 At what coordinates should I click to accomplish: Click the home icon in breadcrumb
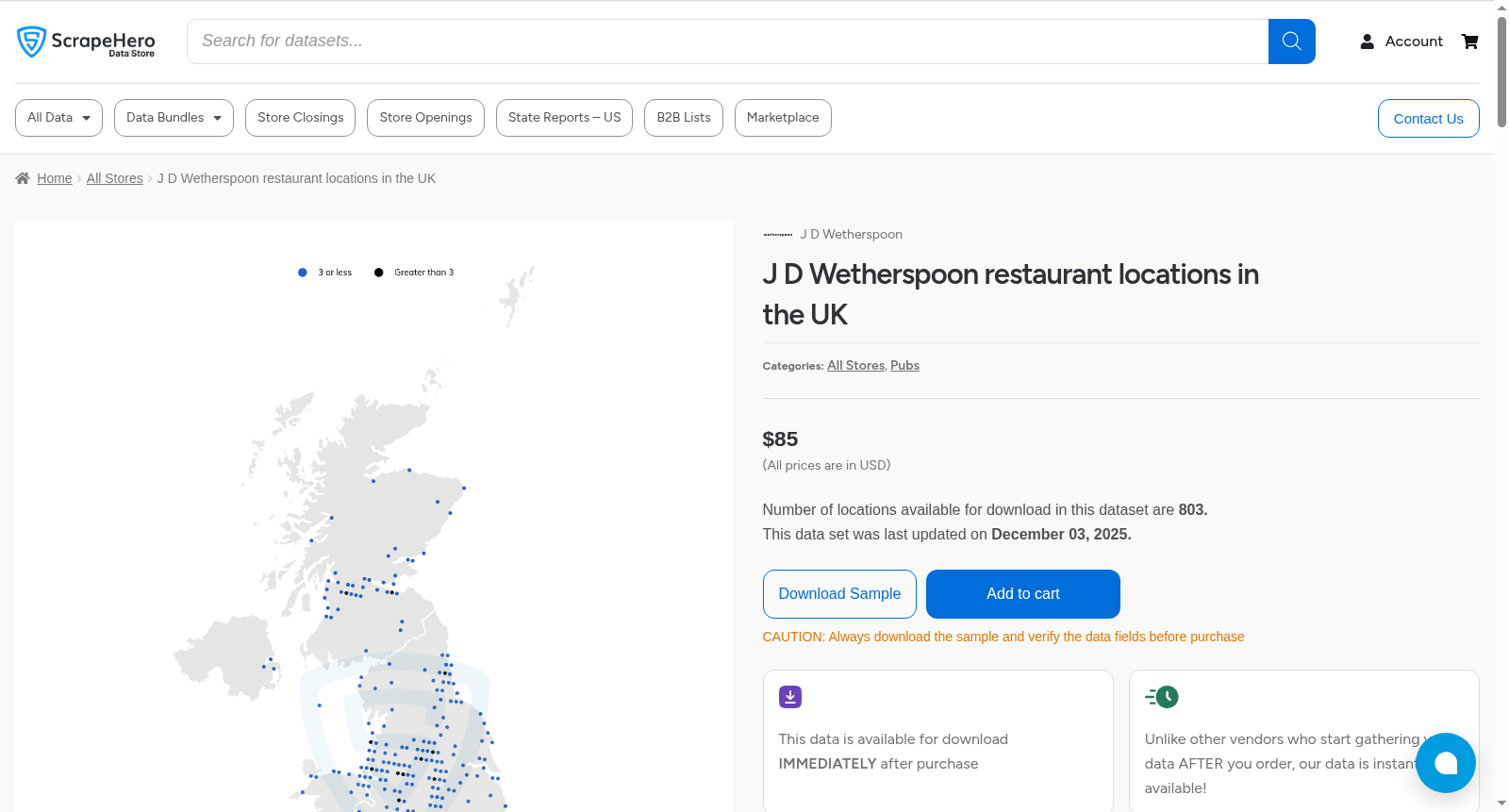[23, 178]
